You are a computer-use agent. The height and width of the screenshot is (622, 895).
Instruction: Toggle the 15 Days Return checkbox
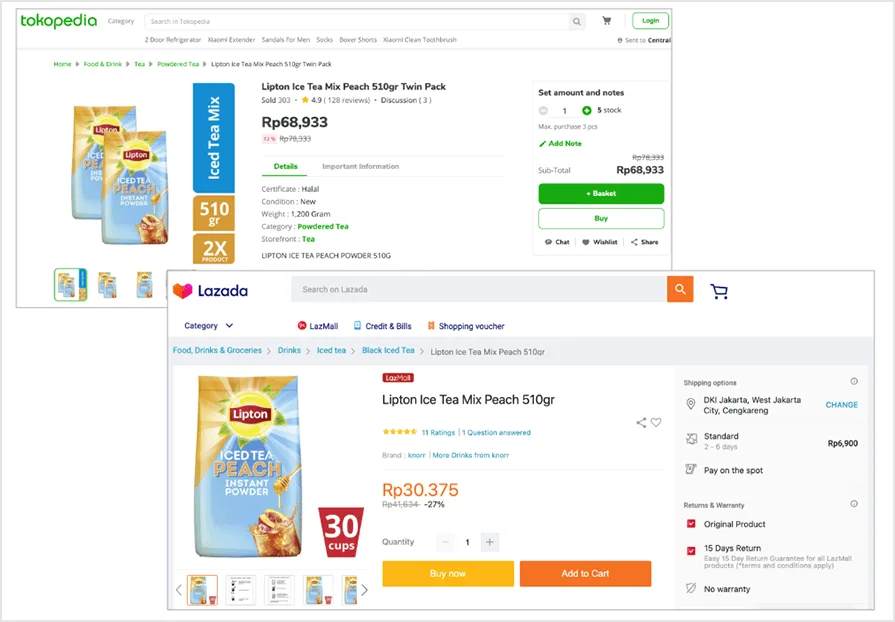click(x=691, y=549)
